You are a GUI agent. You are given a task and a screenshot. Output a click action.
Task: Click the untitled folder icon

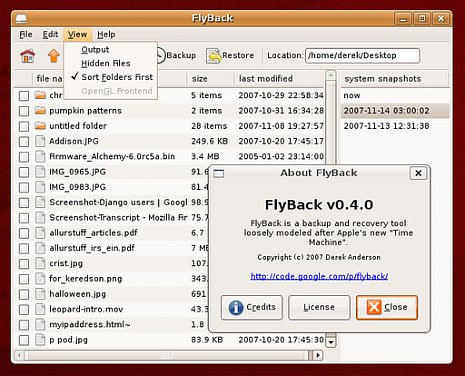pyautogui.click(x=40, y=126)
